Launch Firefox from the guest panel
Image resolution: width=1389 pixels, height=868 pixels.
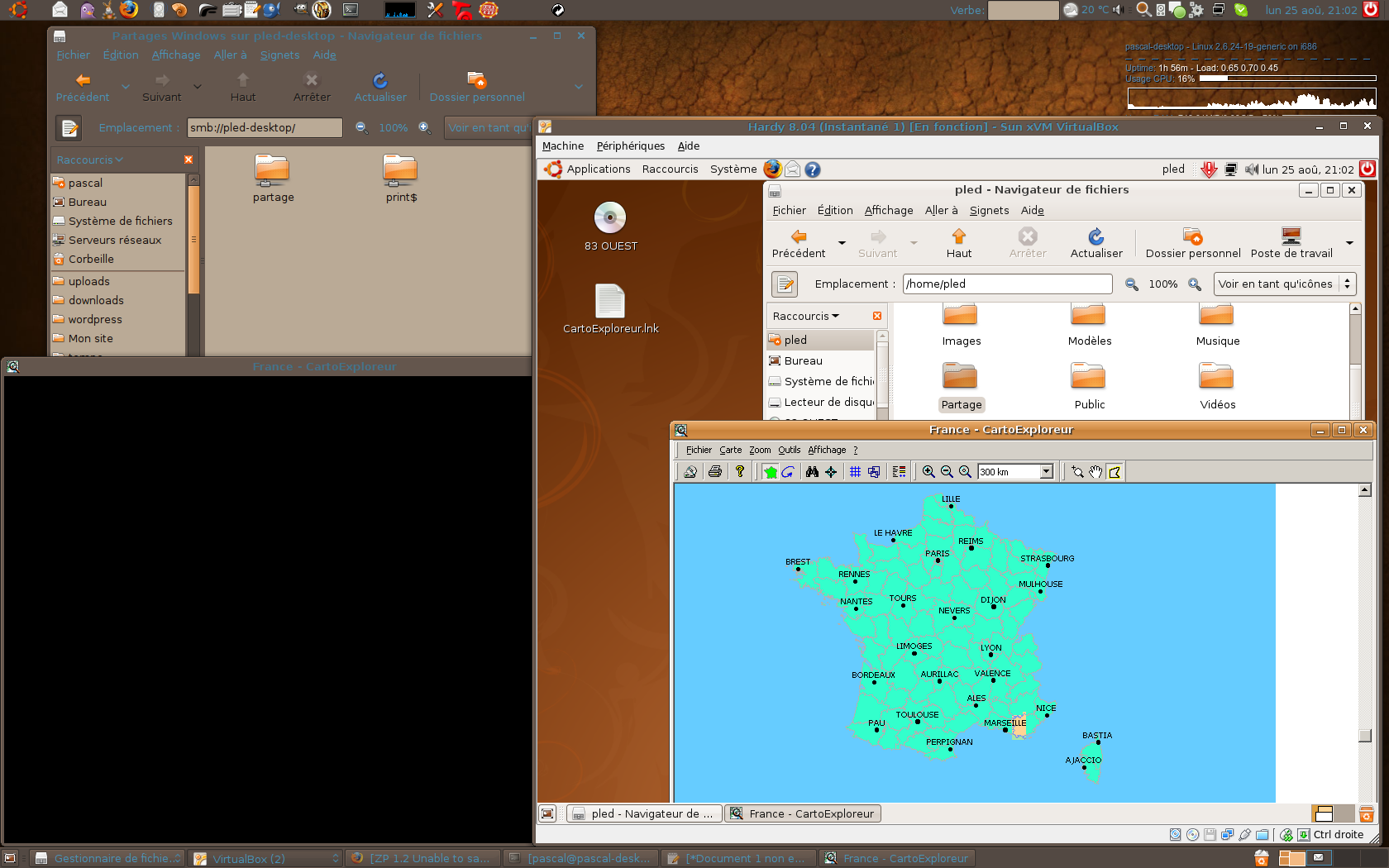click(x=772, y=169)
